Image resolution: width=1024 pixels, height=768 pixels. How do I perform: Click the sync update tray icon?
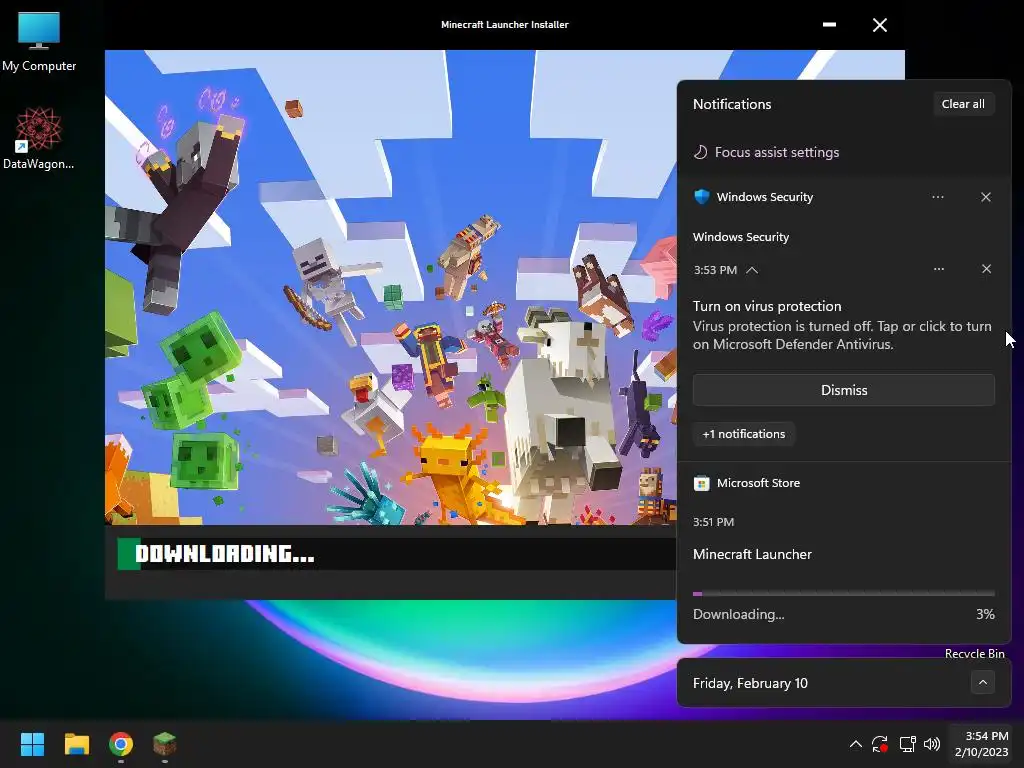pyautogui.click(x=880, y=744)
